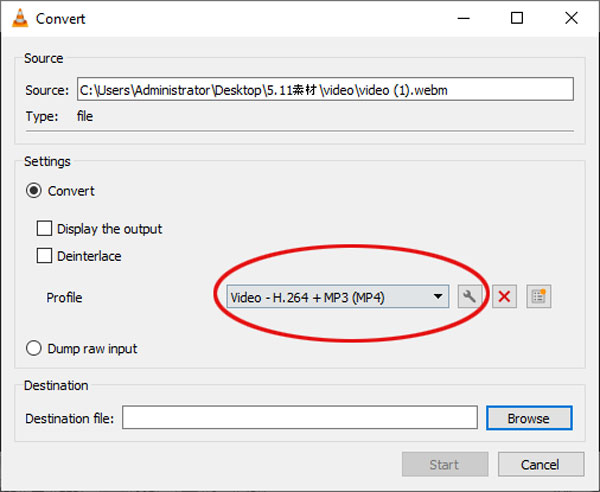Click the Browse button
The image size is (600, 492).
coord(529,418)
